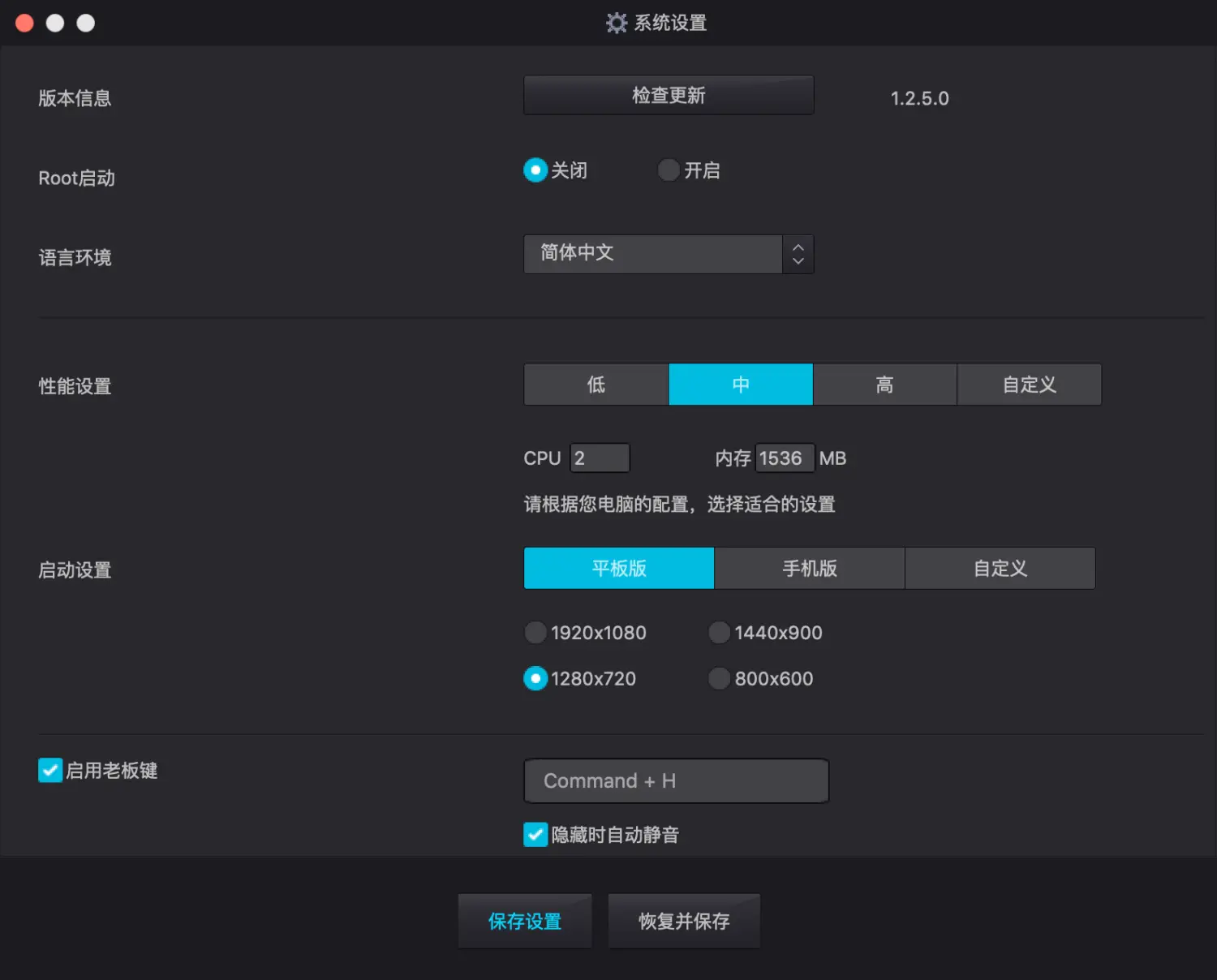1217x980 pixels.
Task: Open the 简体中文 language dropdown
Action: 669,254
